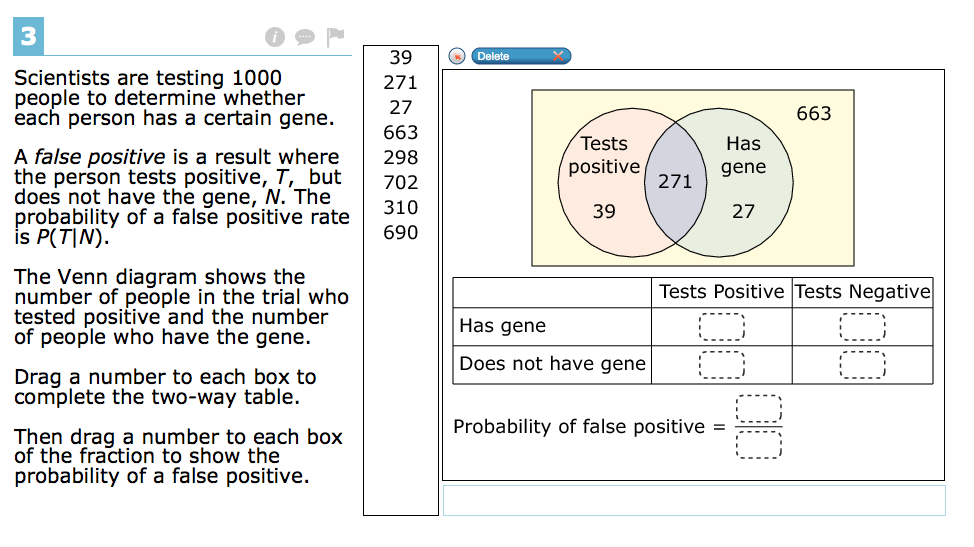Click the Has gene, Tests Negative box
The width and height of the screenshot is (974, 547).
point(862,327)
